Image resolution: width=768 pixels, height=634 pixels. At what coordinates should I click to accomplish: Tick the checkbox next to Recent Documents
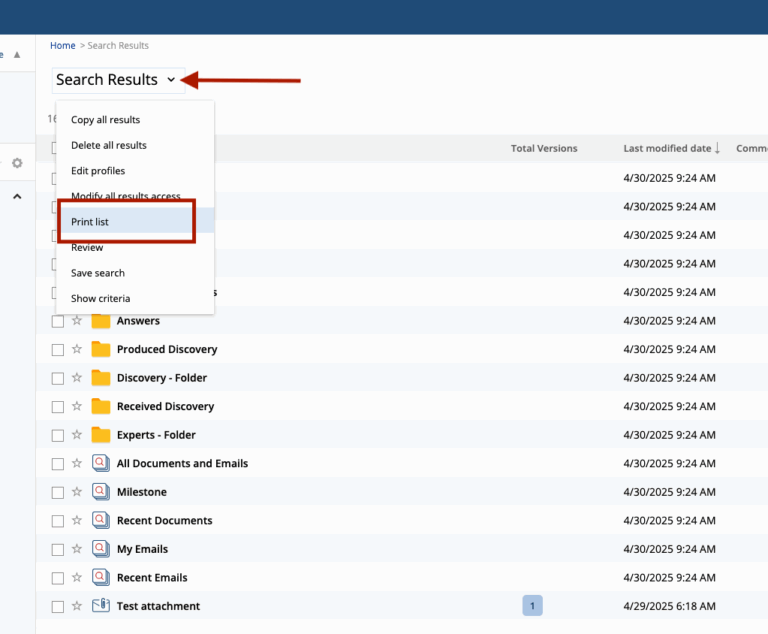[x=58, y=520]
